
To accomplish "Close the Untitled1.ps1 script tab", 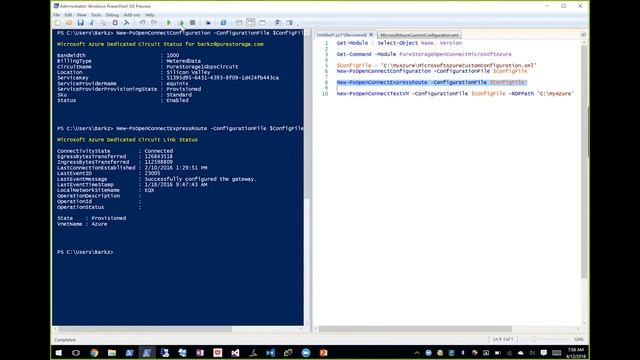I will point(371,35).
